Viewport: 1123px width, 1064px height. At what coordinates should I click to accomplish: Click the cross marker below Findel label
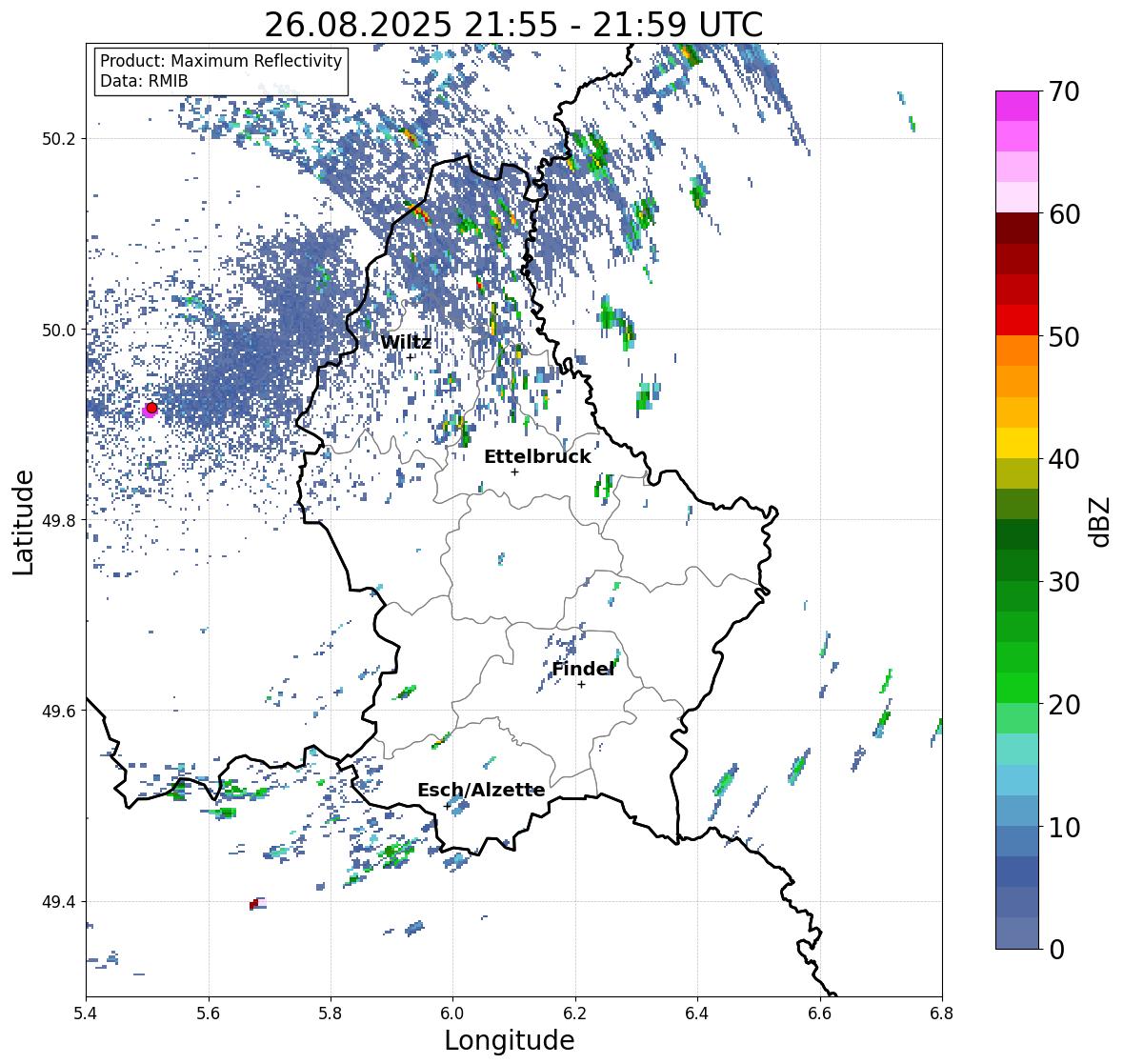[x=582, y=685]
